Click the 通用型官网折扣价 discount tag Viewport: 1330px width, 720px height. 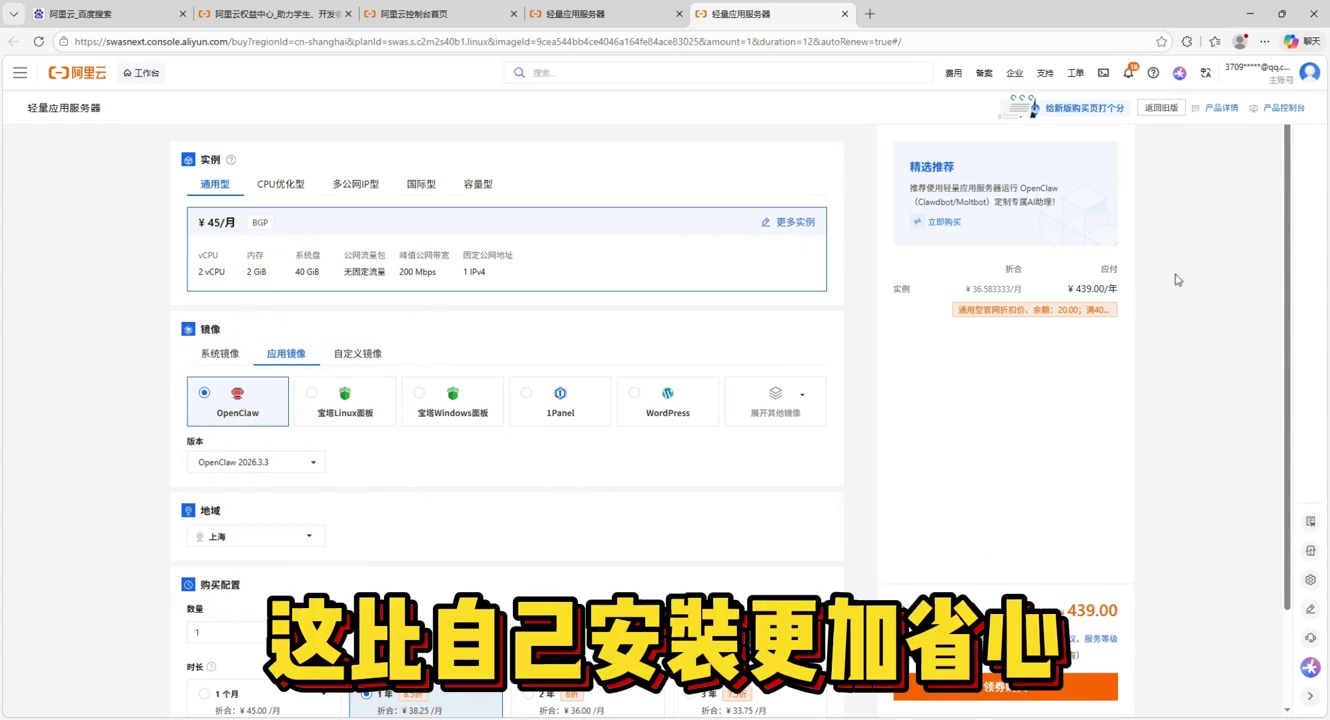pos(1035,310)
